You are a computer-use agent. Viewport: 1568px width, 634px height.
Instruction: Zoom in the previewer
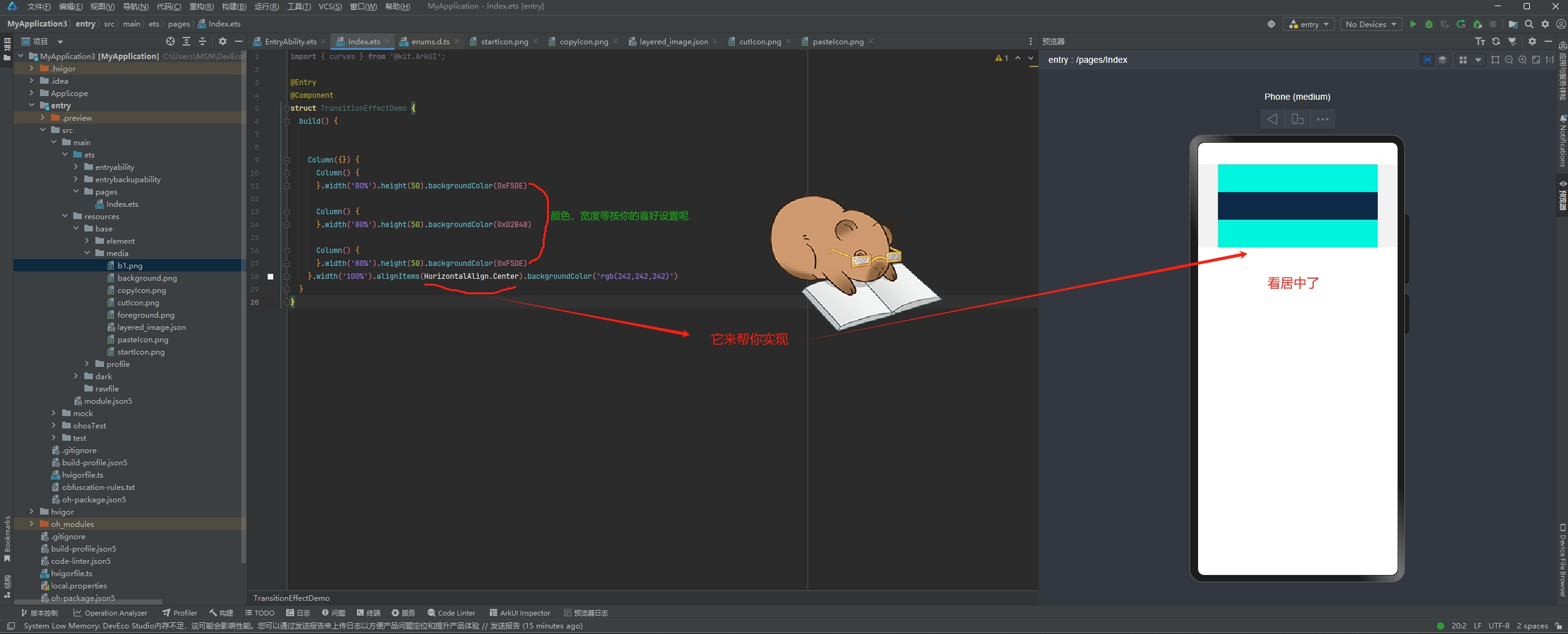tap(1522, 60)
